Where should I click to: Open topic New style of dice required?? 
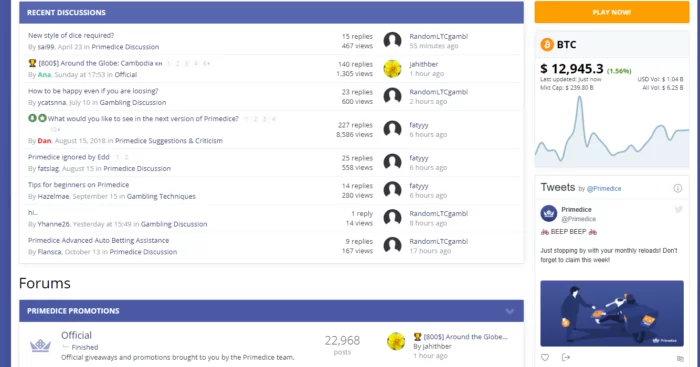click(71, 35)
